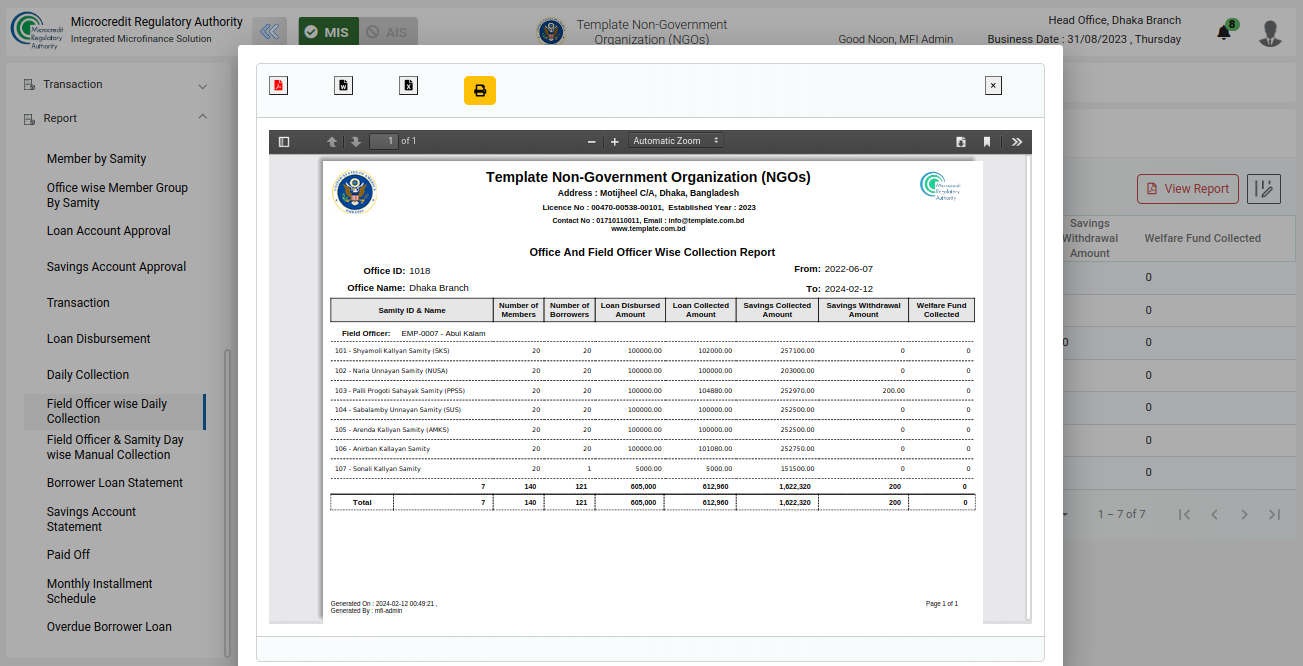Click the bookmark current view icon
This screenshot has height=666, width=1303.
[x=987, y=142]
